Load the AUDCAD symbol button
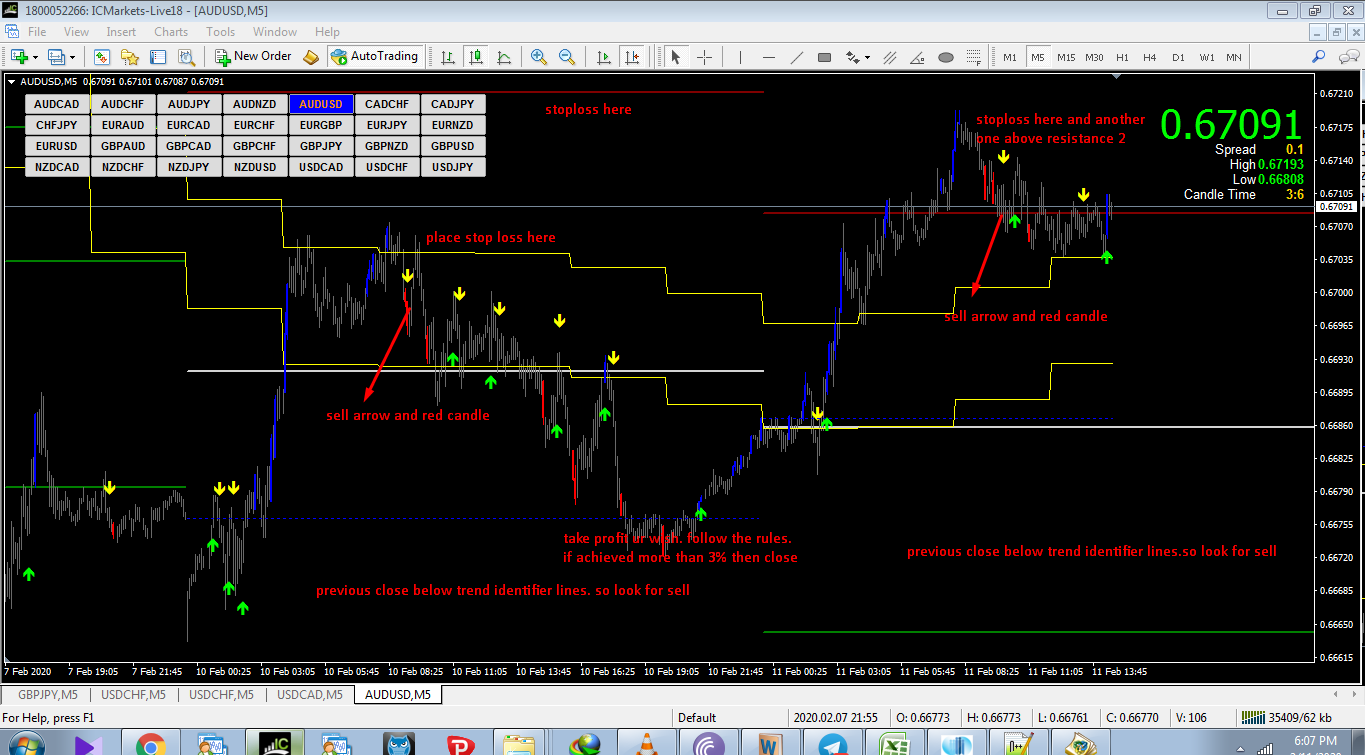This screenshot has height=755, width=1365. point(57,104)
